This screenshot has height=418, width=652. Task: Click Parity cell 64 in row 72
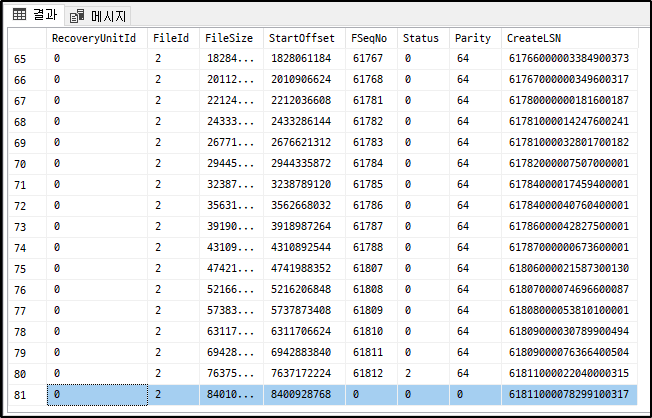pyautogui.click(x=475, y=205)
